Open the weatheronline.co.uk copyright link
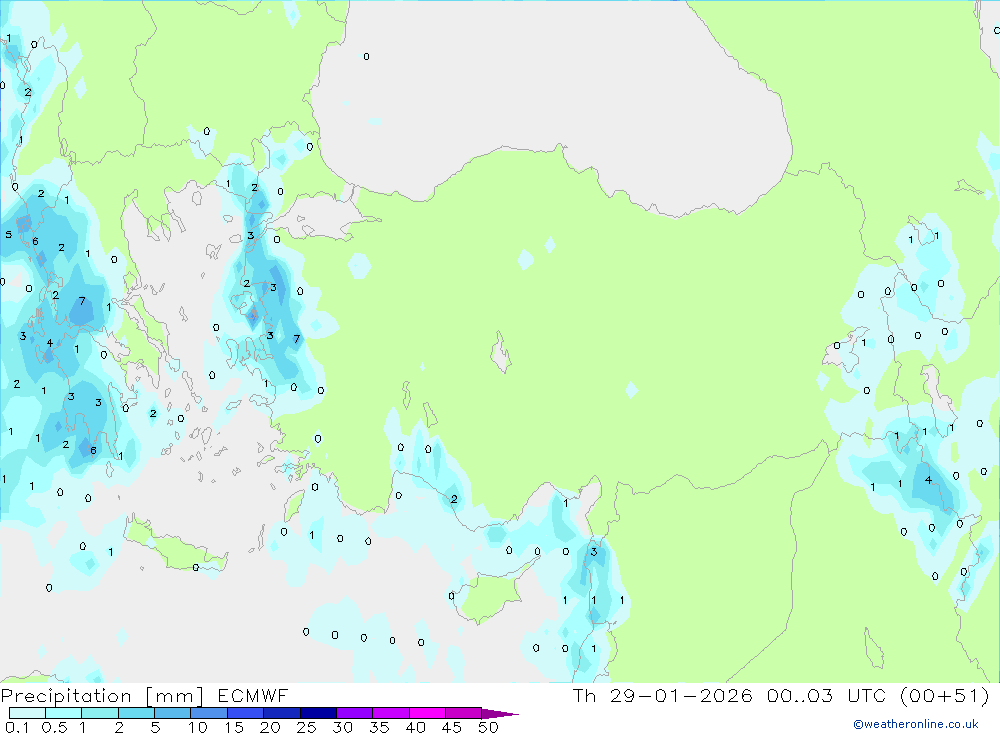 916,723
